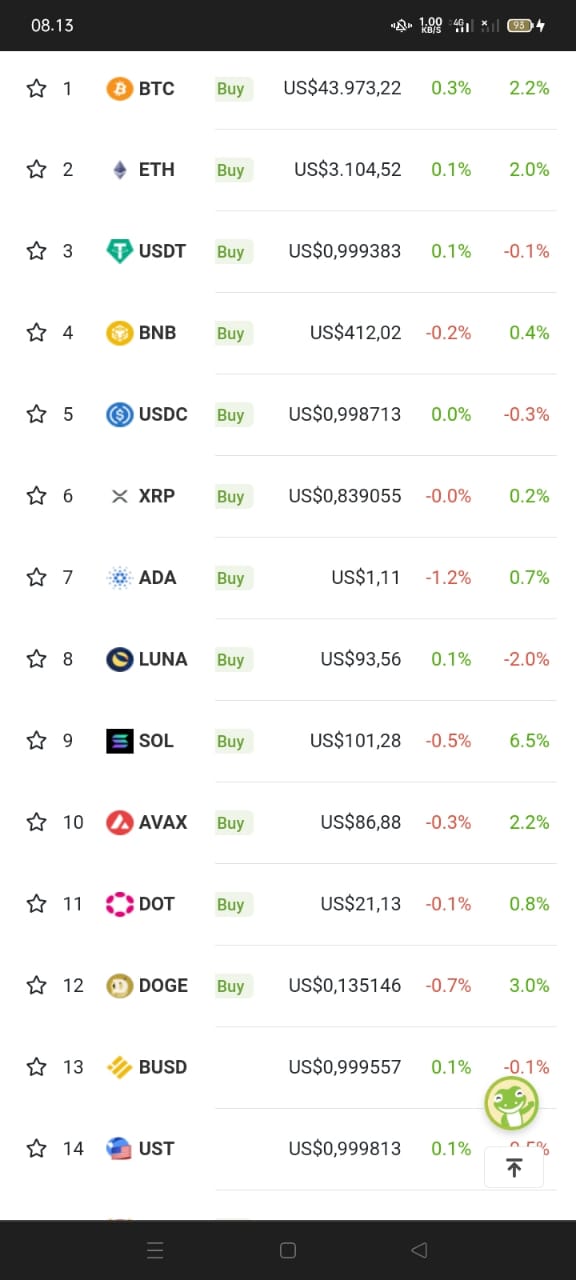This screenshot has height=1280, width=576.
Task: Open the green gecko mascot chat icon
Action: [x=511, y=1103]
